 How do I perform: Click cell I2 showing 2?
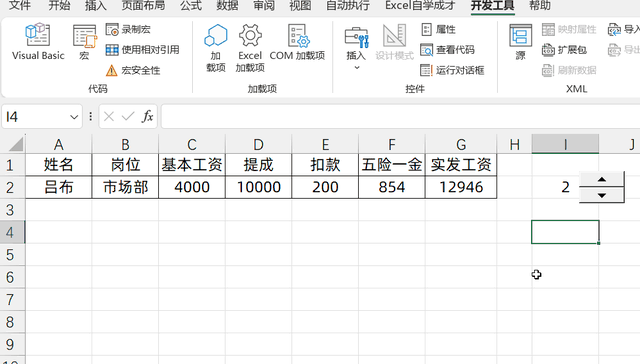click(565, 187)
